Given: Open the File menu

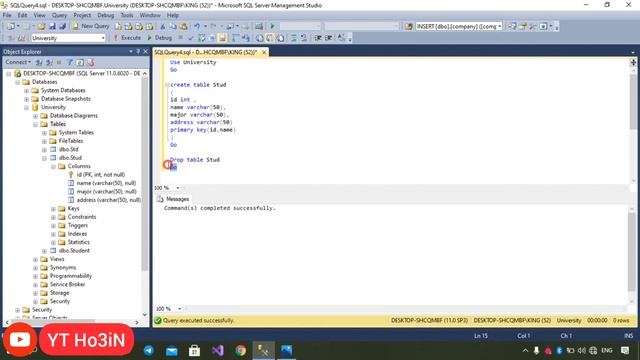Looking at the screenshot, I should pyautogui.click(x=7, y=15).
